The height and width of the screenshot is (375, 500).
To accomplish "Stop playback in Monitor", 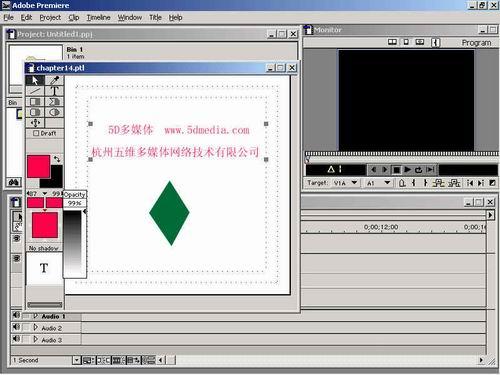I will coord(396,170).
